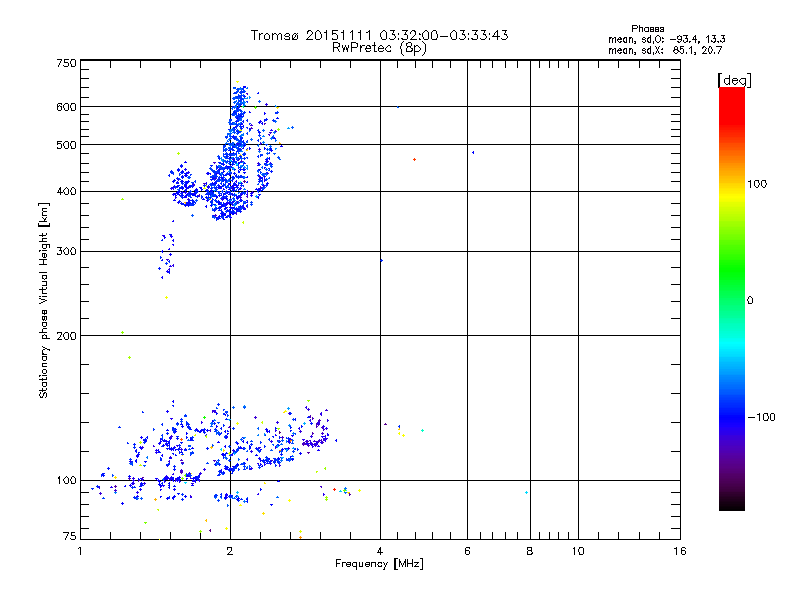This screenshot has width=800, height=600.
Task: Click the 200 tick label on height axis
Action: pyautogui.click(x=66, y=336)
